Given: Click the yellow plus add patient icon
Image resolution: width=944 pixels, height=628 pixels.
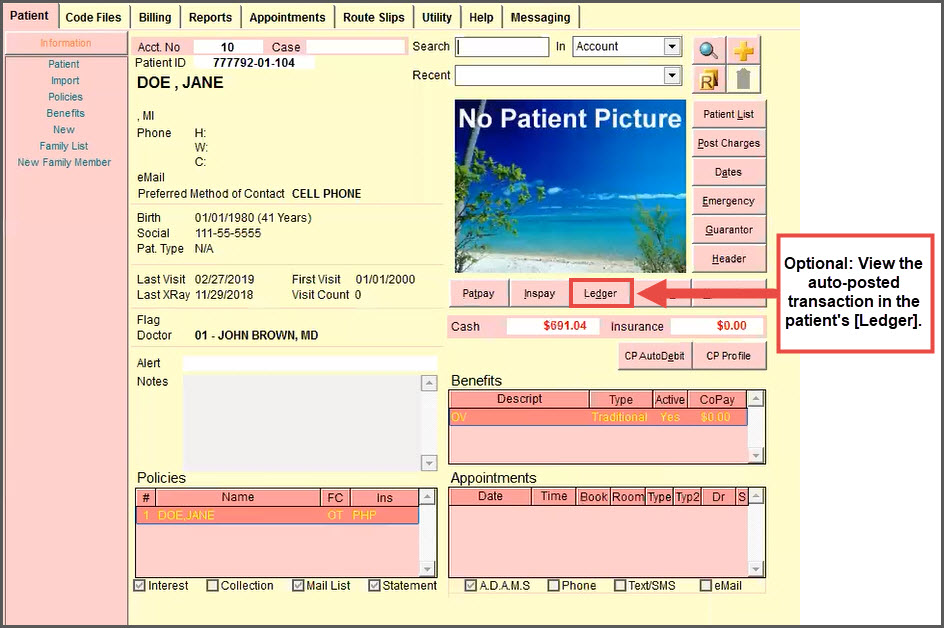Looking at the screenshot, I should pyautogui.click(x=744, y=51).
